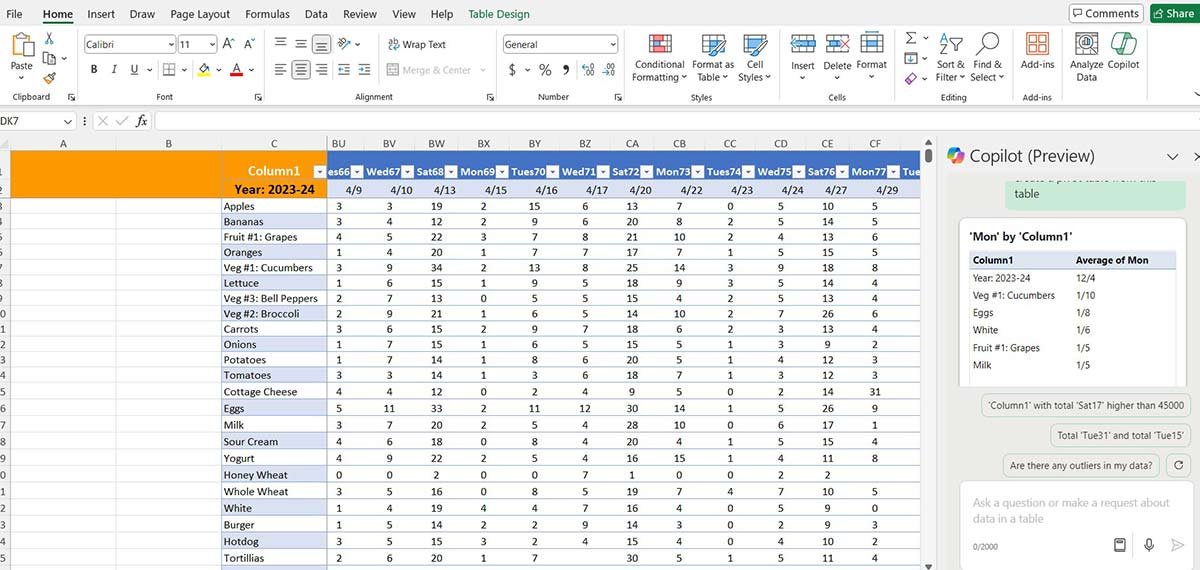Select the Format Painter brush icon

click(x=49, y=78)
